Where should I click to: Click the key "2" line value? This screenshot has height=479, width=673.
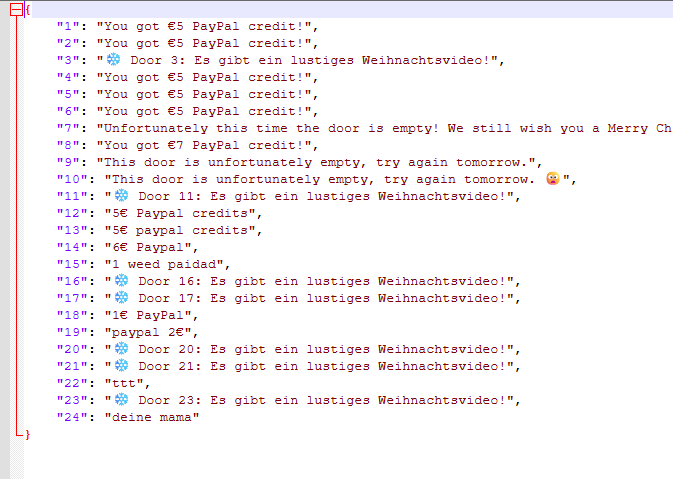(x=204, y=43)
